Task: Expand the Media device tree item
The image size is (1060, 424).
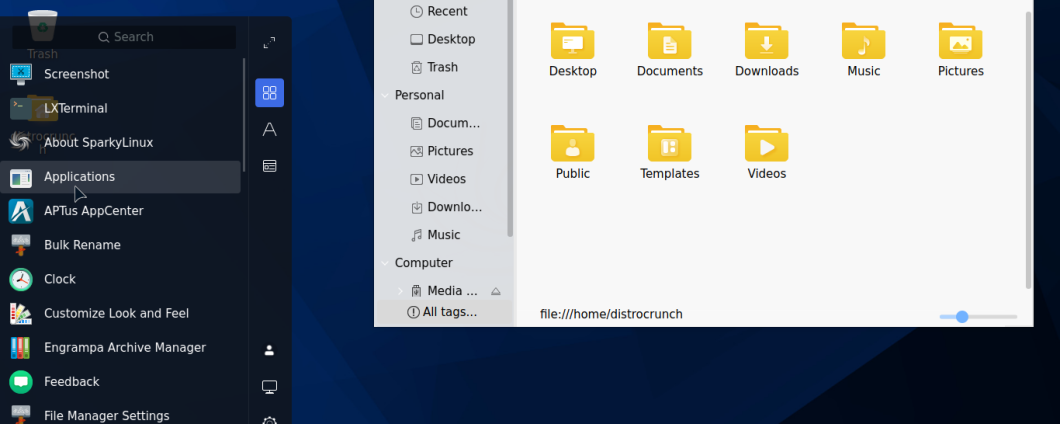Action: [x=400, y=291]
